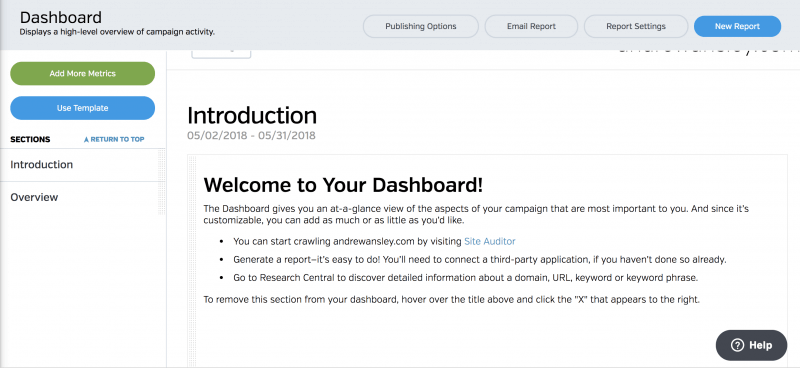Click the SECTIONS label
This screenshot has width=800, height=368.
coord(30,139)
